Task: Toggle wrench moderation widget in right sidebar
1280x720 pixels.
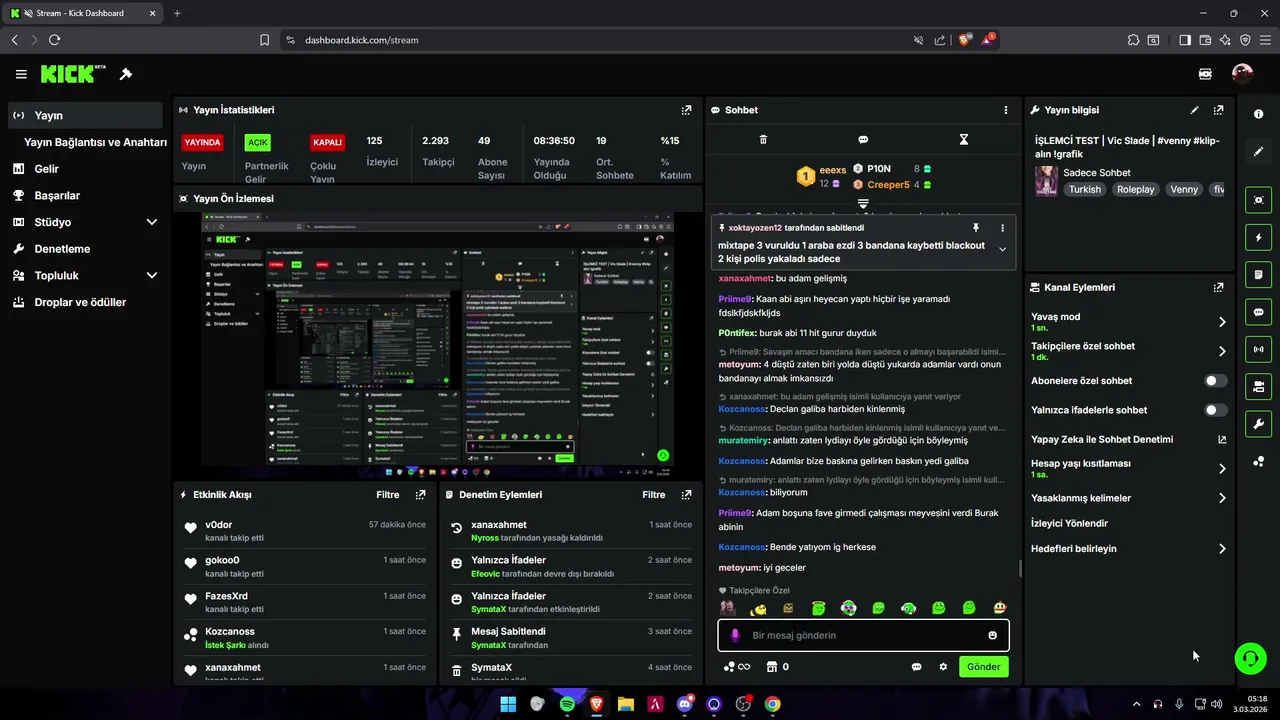Action: coord(1259,424)
